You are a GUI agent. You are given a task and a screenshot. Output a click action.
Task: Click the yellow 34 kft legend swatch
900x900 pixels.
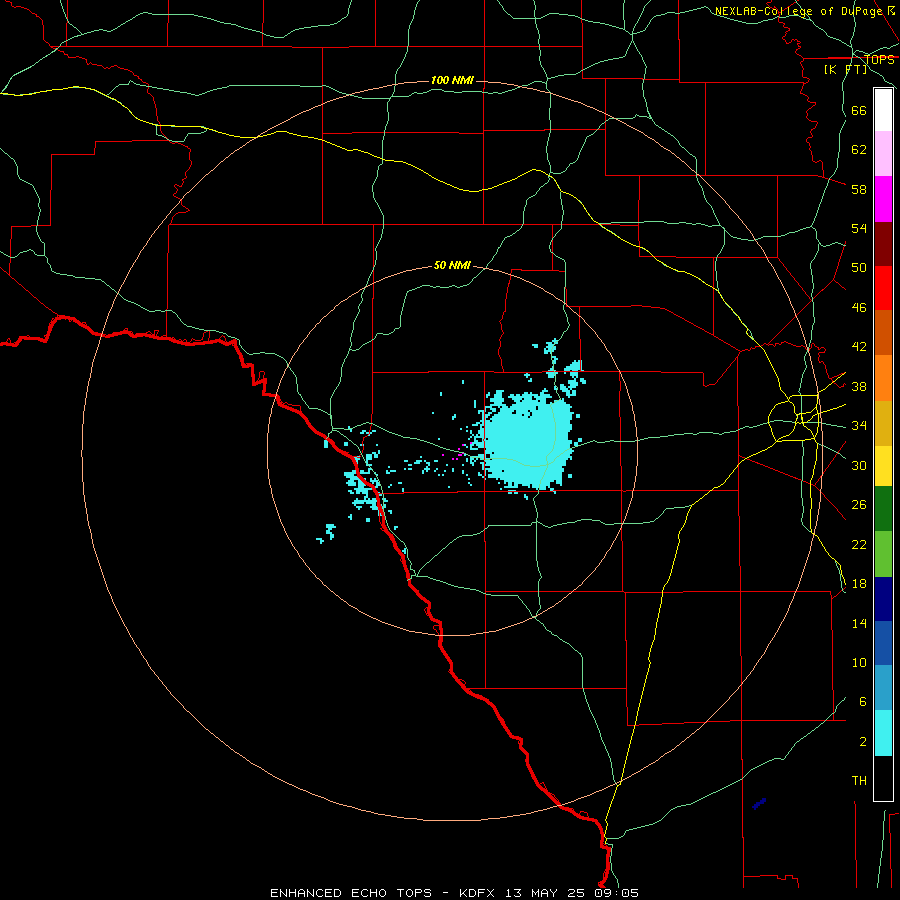(x=883, y=466)
